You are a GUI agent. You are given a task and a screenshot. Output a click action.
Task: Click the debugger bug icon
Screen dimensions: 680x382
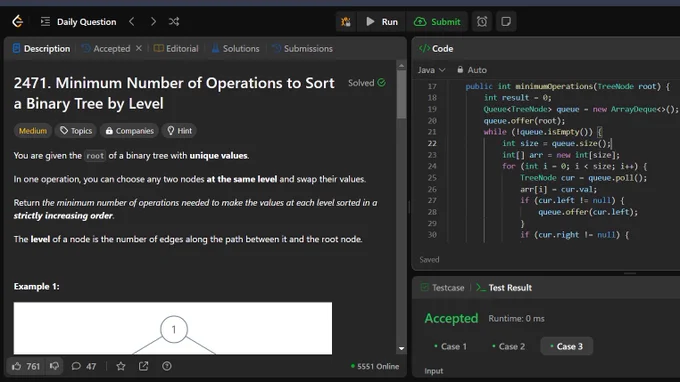point(346,22)
